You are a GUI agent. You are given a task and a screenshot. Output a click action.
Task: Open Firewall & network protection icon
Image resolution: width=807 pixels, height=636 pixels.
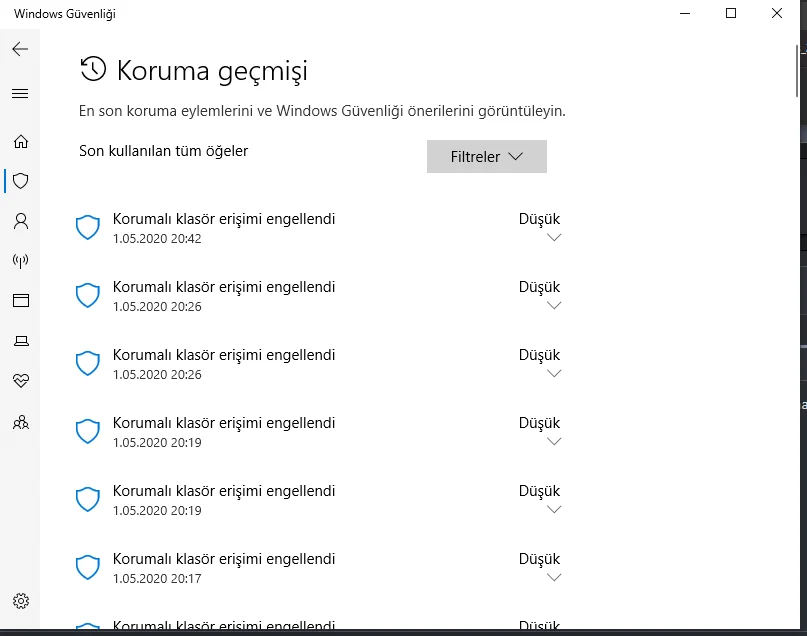pos(21,261)
